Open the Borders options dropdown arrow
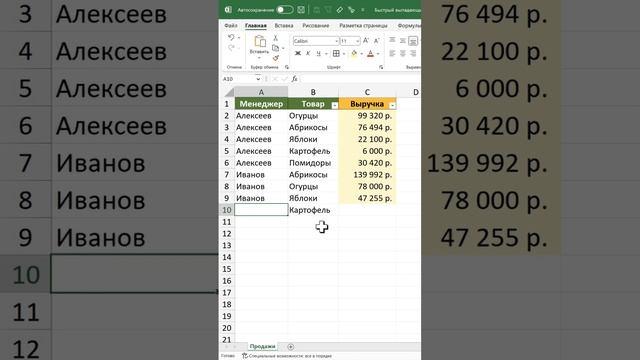Viewport: 640px width, 360px height. coord(344,54)
